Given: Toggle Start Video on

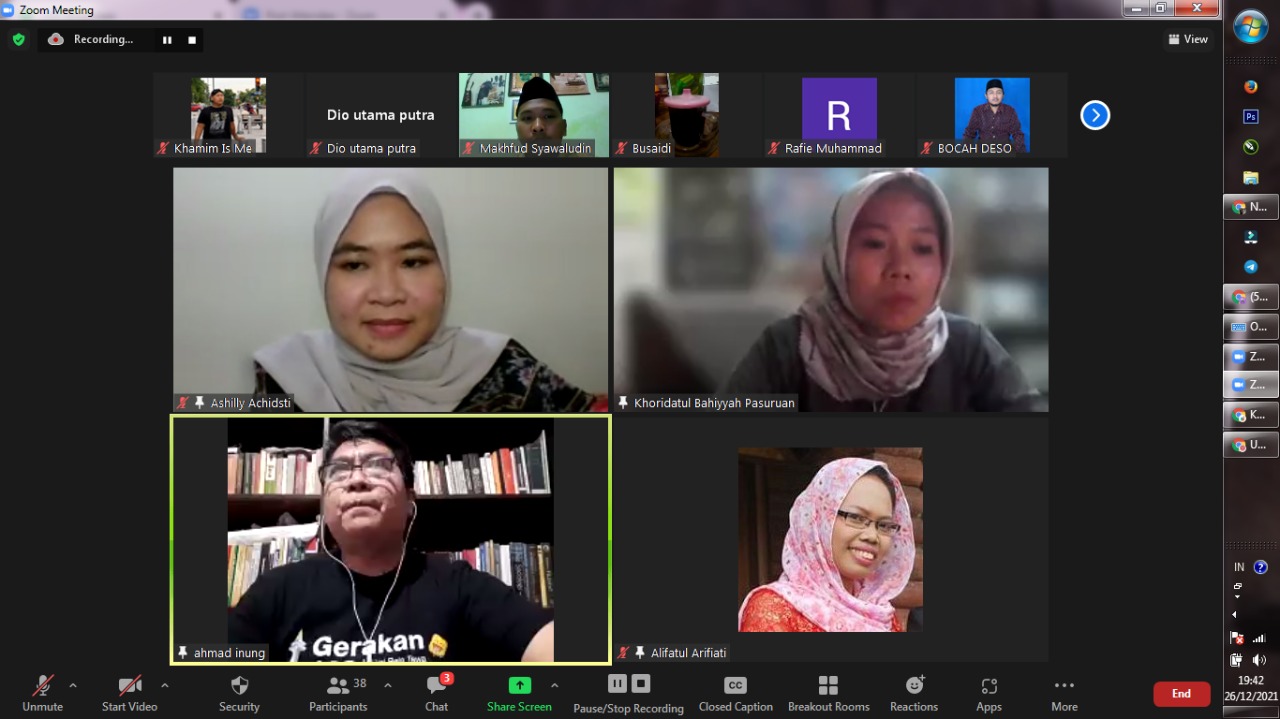Looking at the screenshot, I should pyautogui.click(x=129, y=693).
